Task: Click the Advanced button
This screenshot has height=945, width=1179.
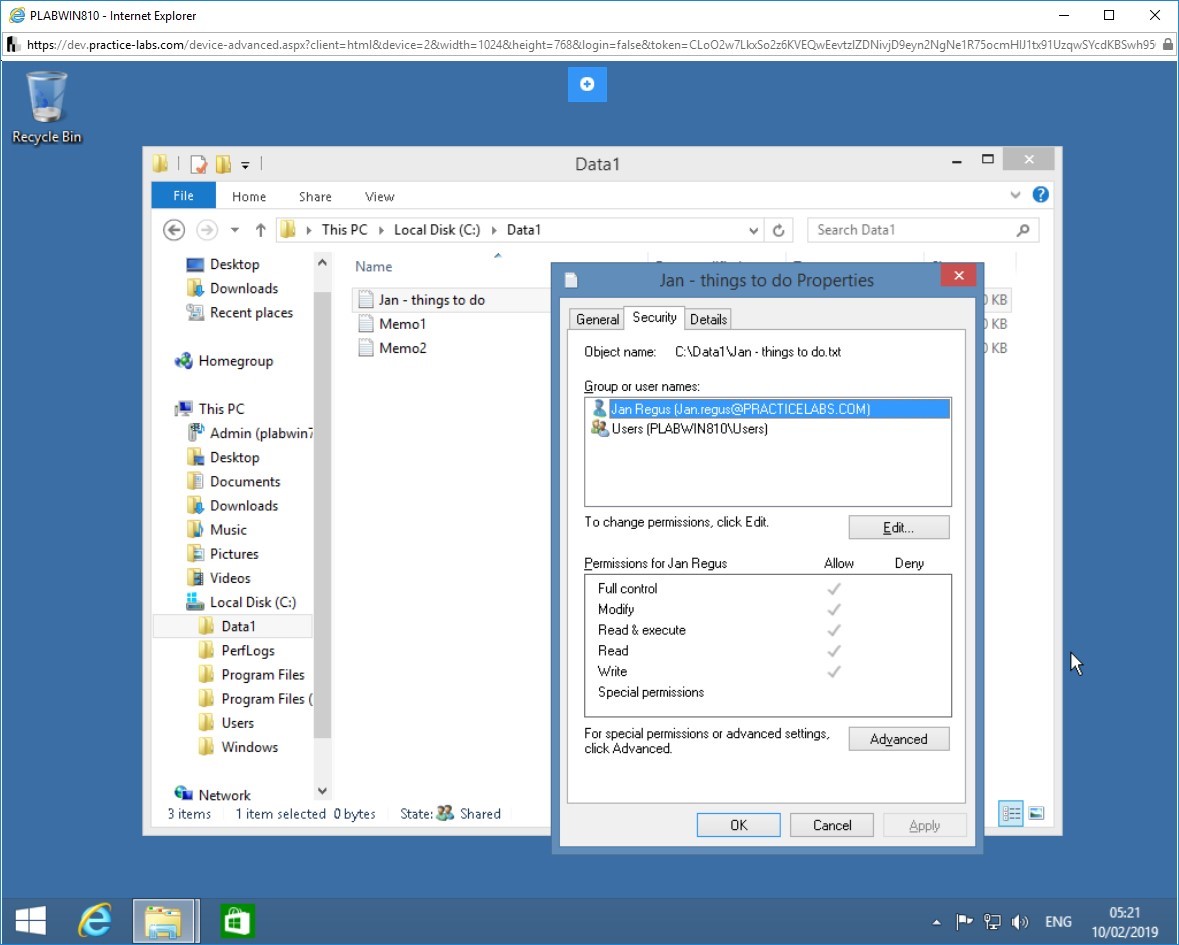Action: [899, 739]
